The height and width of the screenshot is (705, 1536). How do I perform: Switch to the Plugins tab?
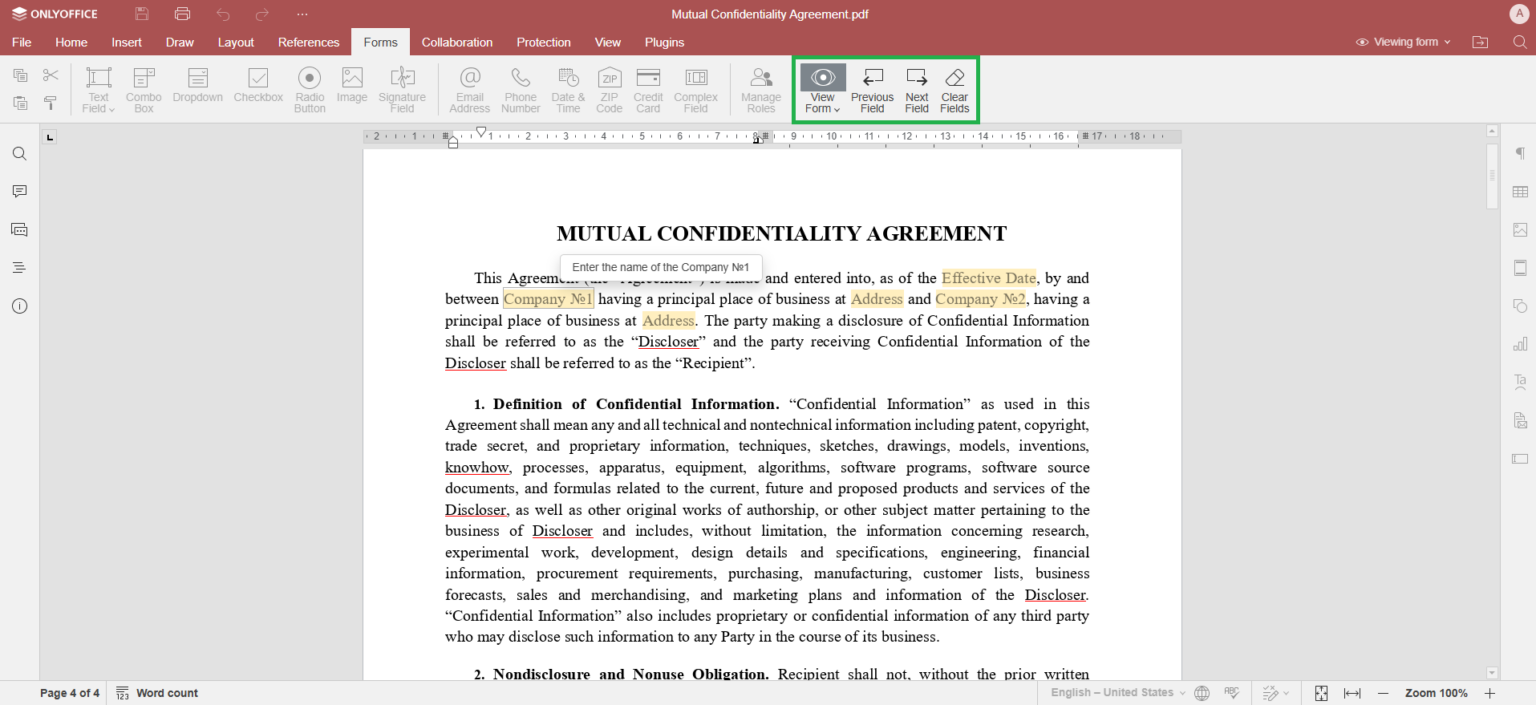[664, 42]
